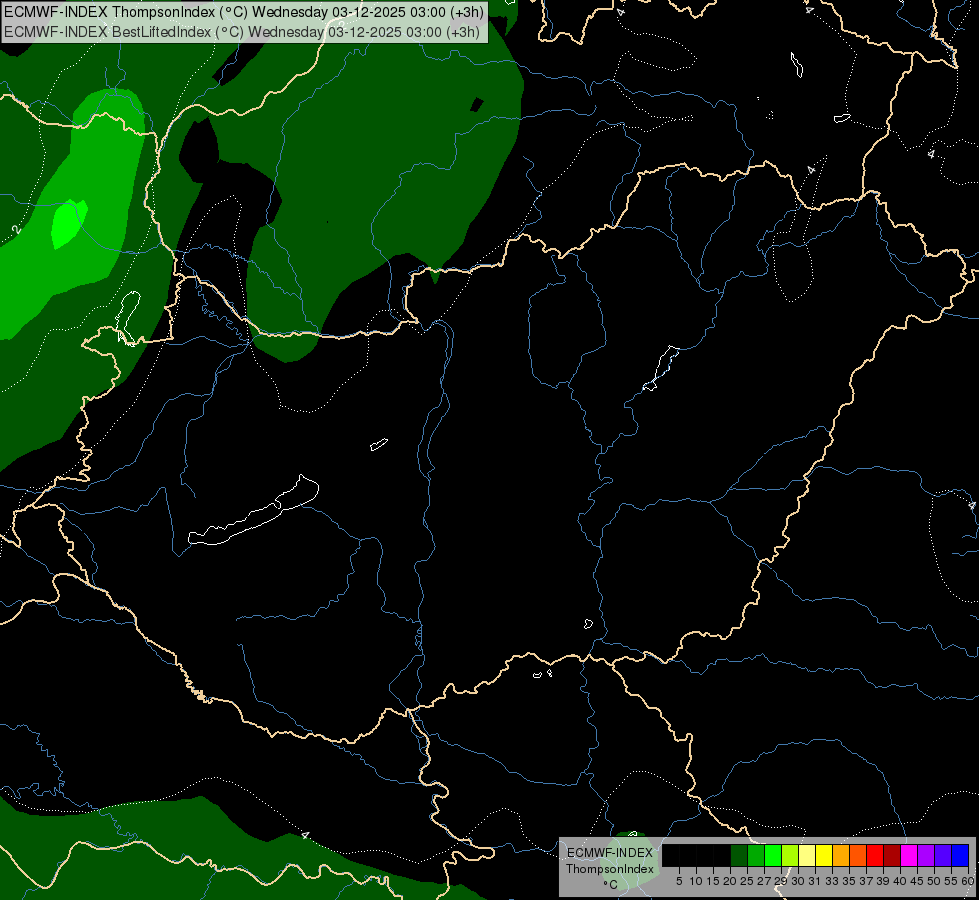Select the pale yellow 30–31 legend swatch
The image size is (979, 900).
pos(807,855)
